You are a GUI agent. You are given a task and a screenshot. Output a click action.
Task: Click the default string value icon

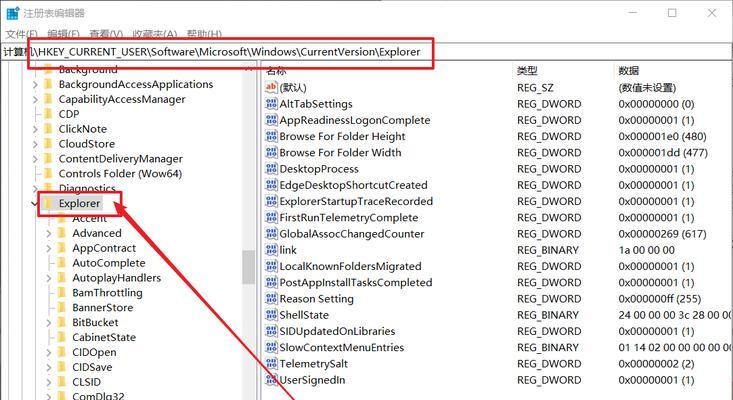271,87
